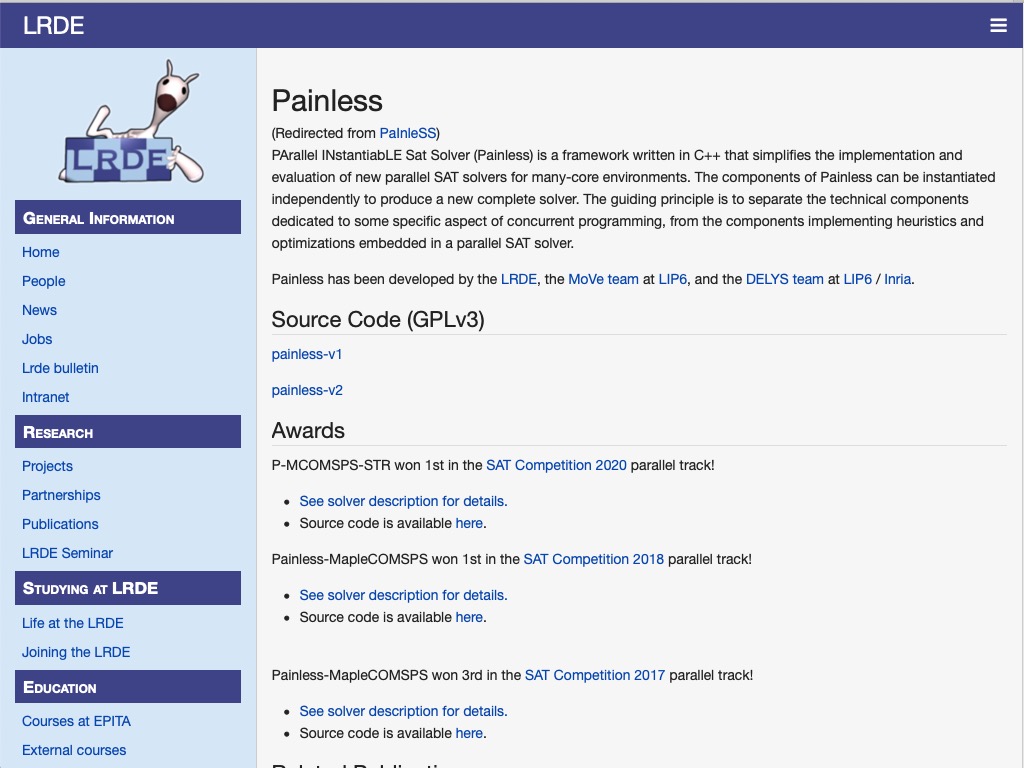Image resolution: width=1024 pixels, height=768 pixels.
Task: Open the Home page from sidebar
Action: click(41, 252)
